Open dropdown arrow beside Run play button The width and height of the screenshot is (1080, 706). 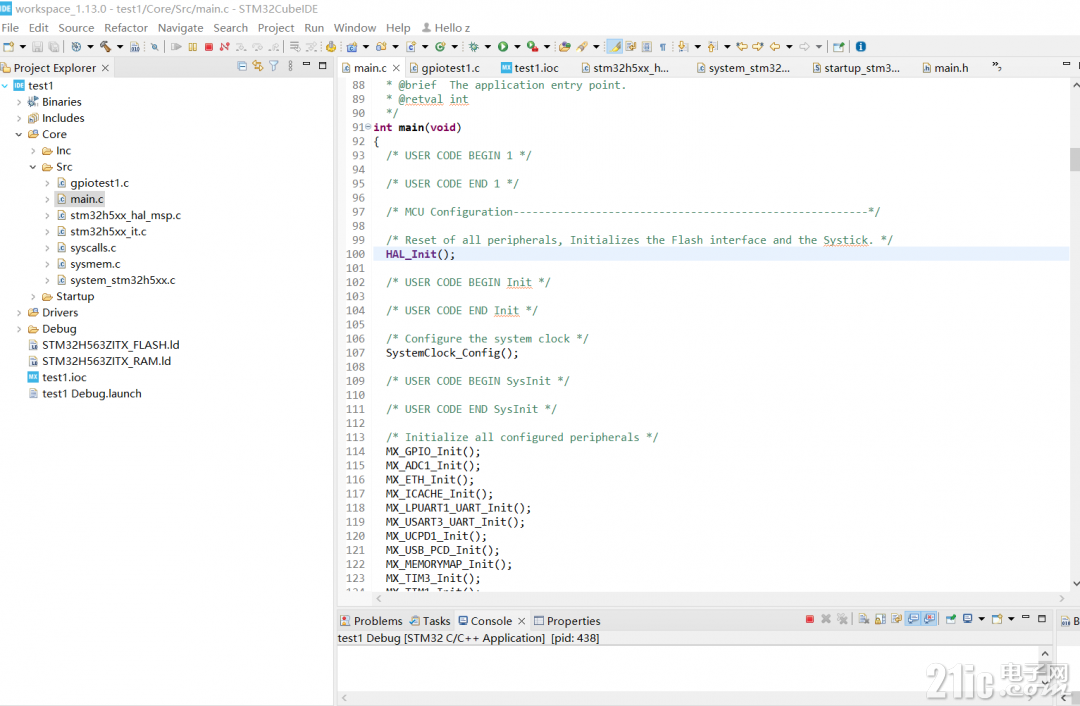pyautogui.click(x=517, y=47)
